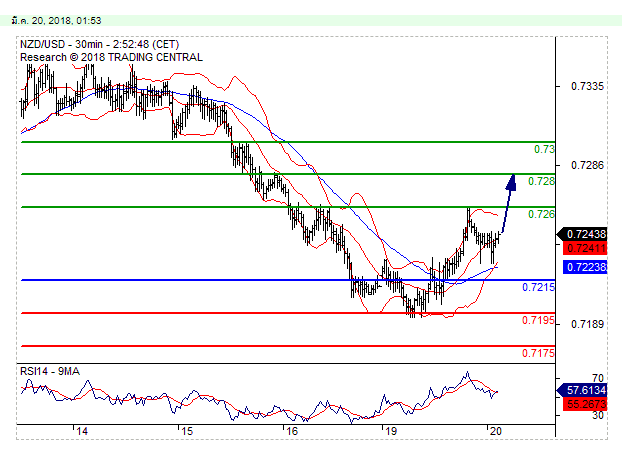Click the green 0.728 resistance label

(541, 181)
